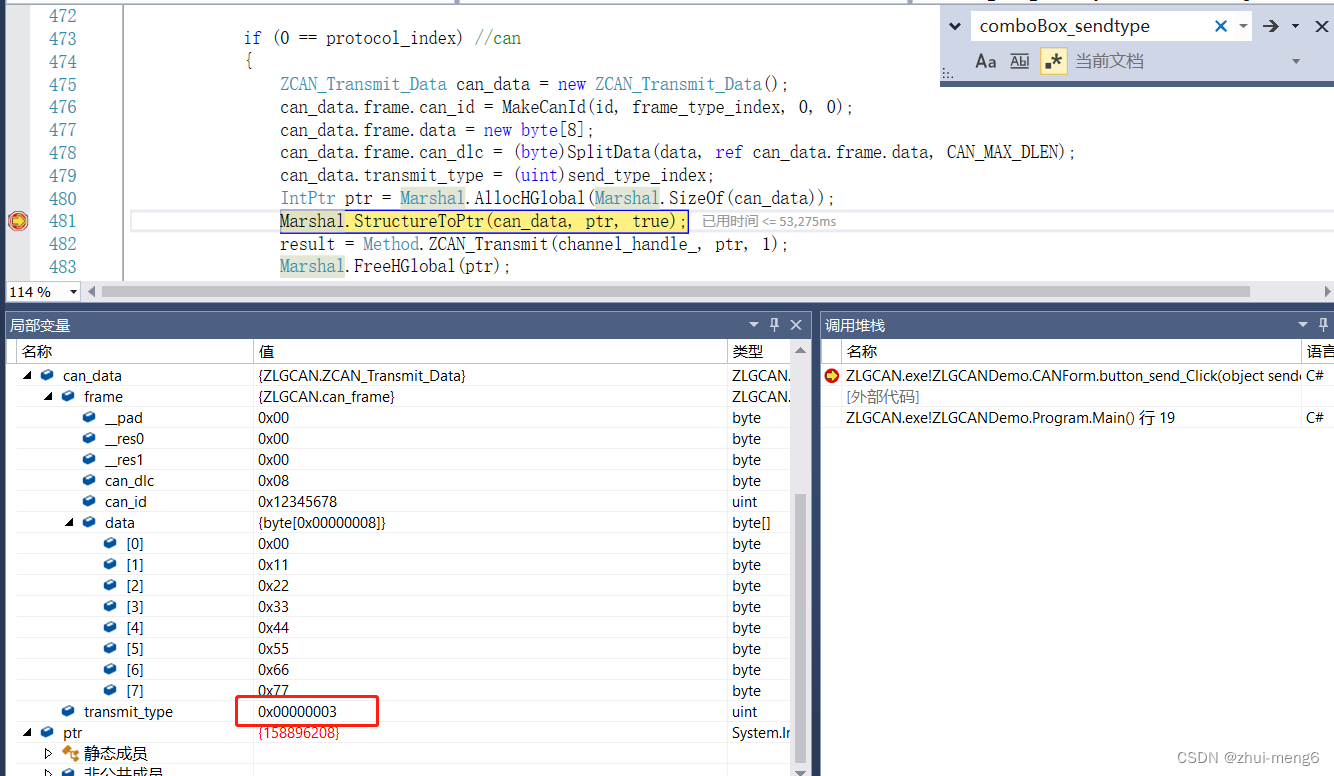Click the editor scrollbar left arrow

pos(92,292)
